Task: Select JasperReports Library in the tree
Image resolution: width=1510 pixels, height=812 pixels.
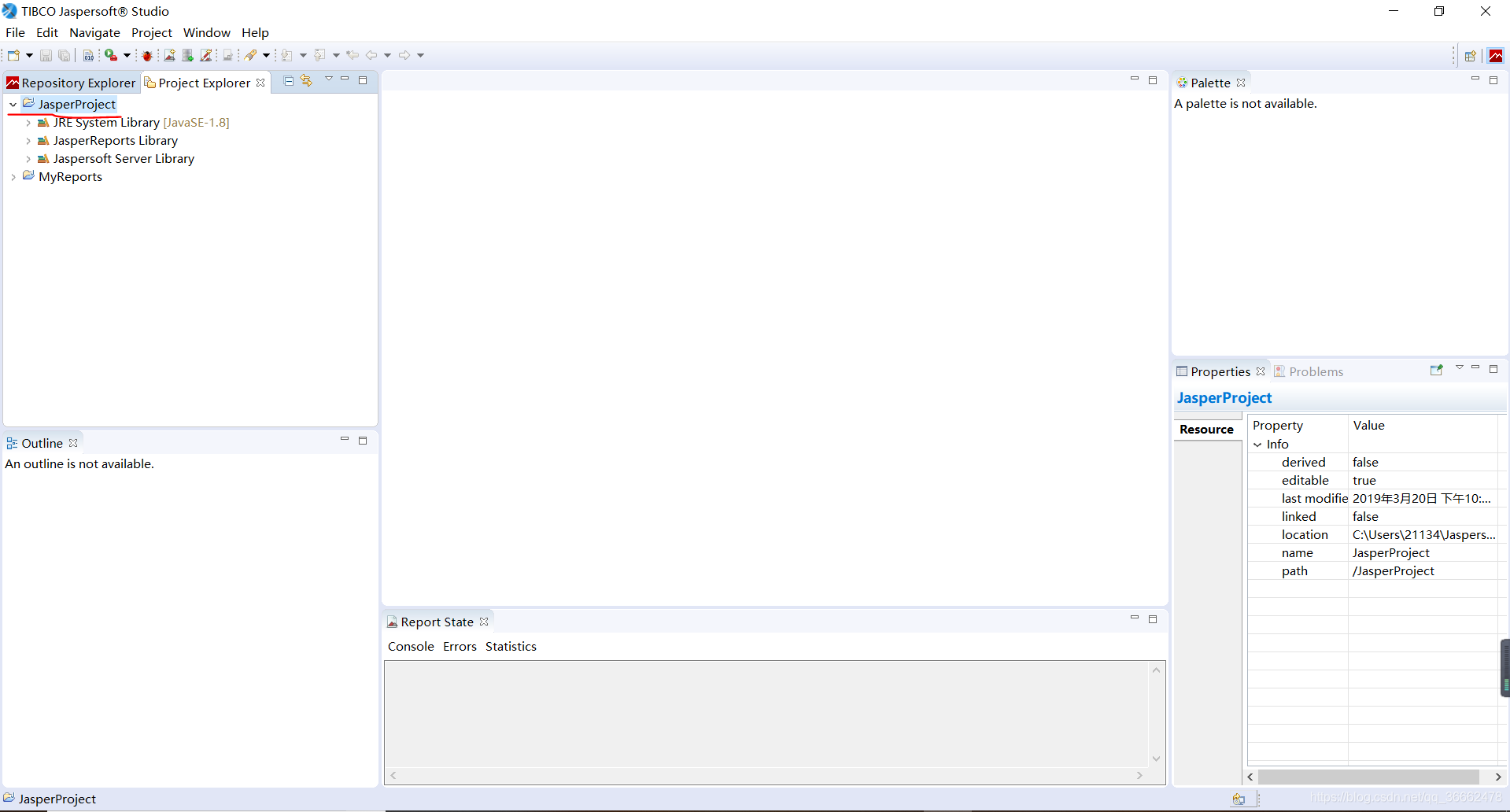Action: (x=116, y=141)
